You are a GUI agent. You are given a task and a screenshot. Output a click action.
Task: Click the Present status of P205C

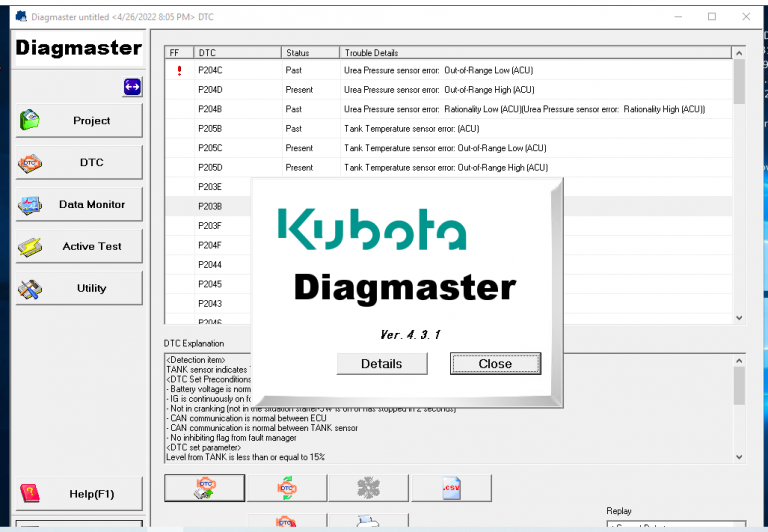[299, 148]
